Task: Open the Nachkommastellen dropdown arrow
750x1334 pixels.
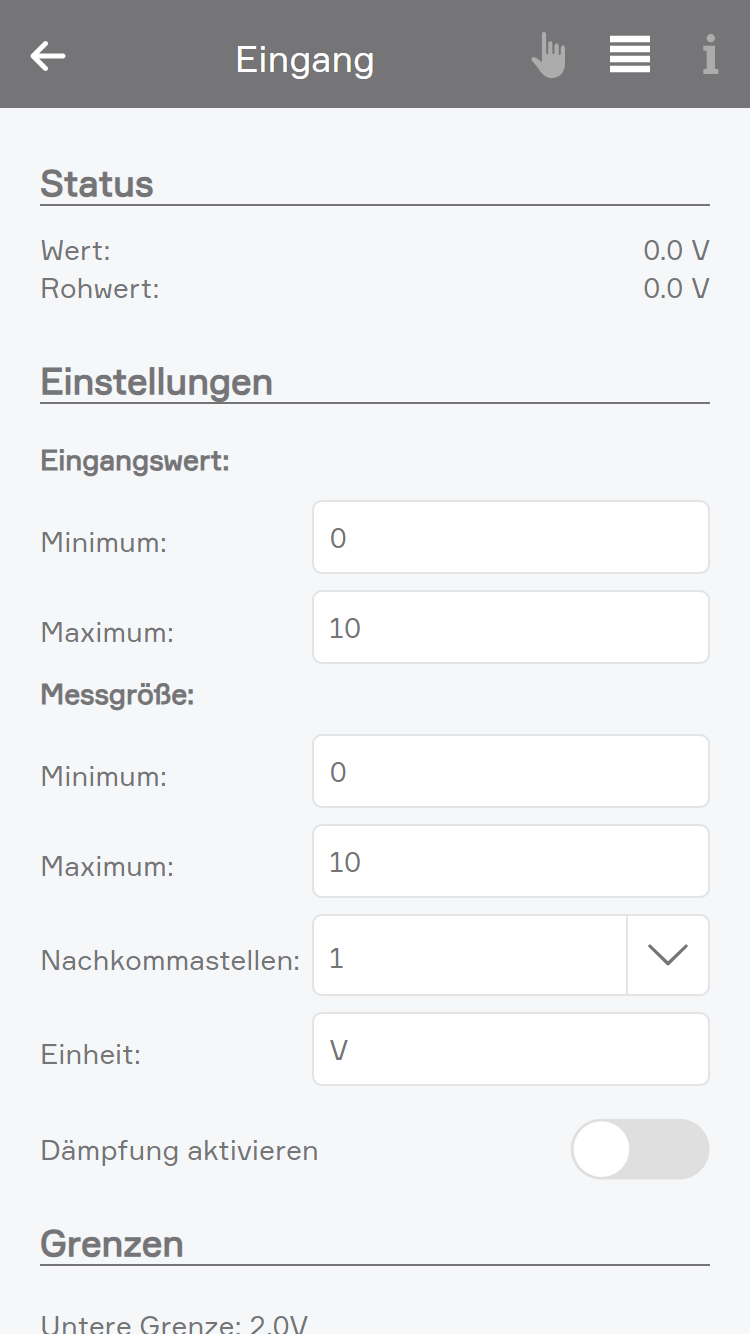Action: [x=668, y=955]
